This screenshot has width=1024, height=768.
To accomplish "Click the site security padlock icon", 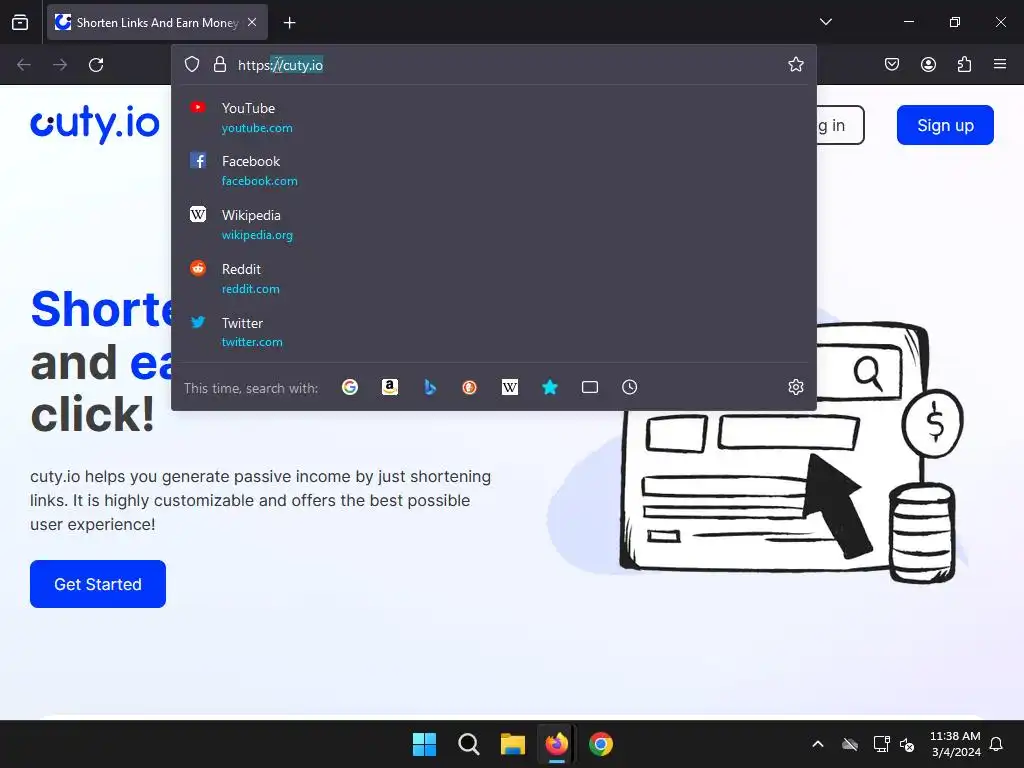I will [x=219, y=65].
